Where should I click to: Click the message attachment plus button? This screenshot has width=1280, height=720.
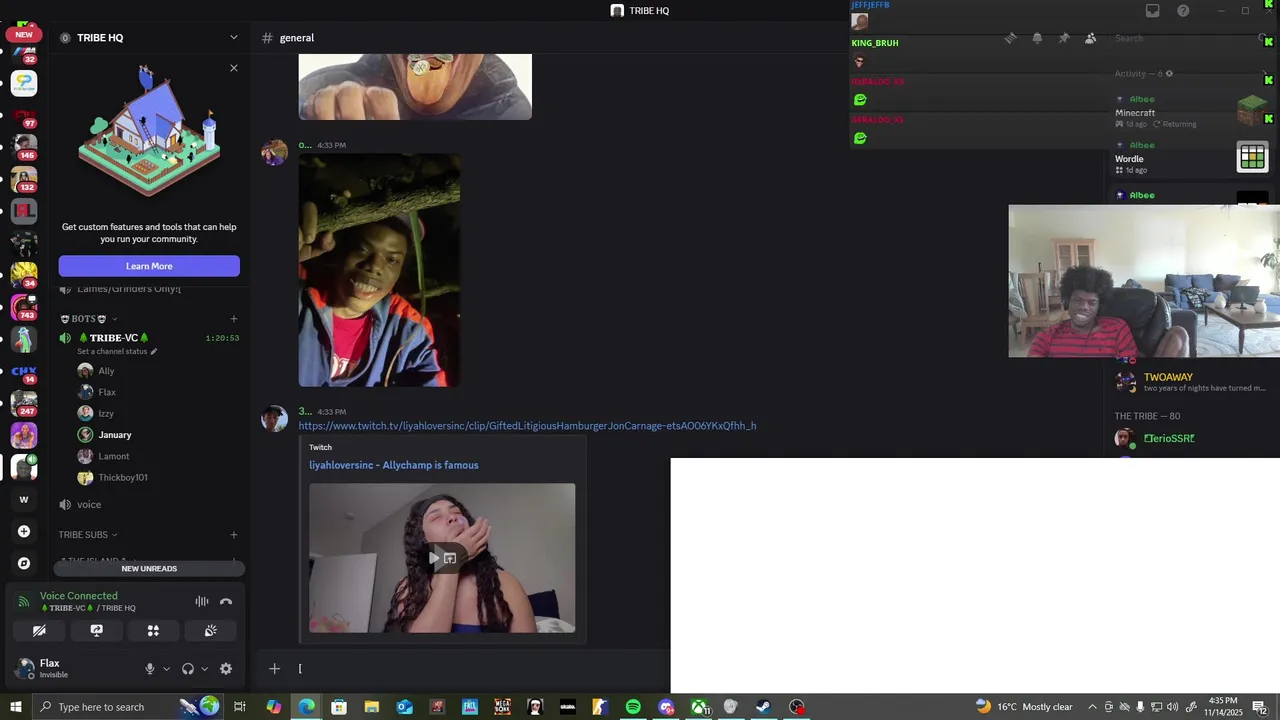point(274,669)
